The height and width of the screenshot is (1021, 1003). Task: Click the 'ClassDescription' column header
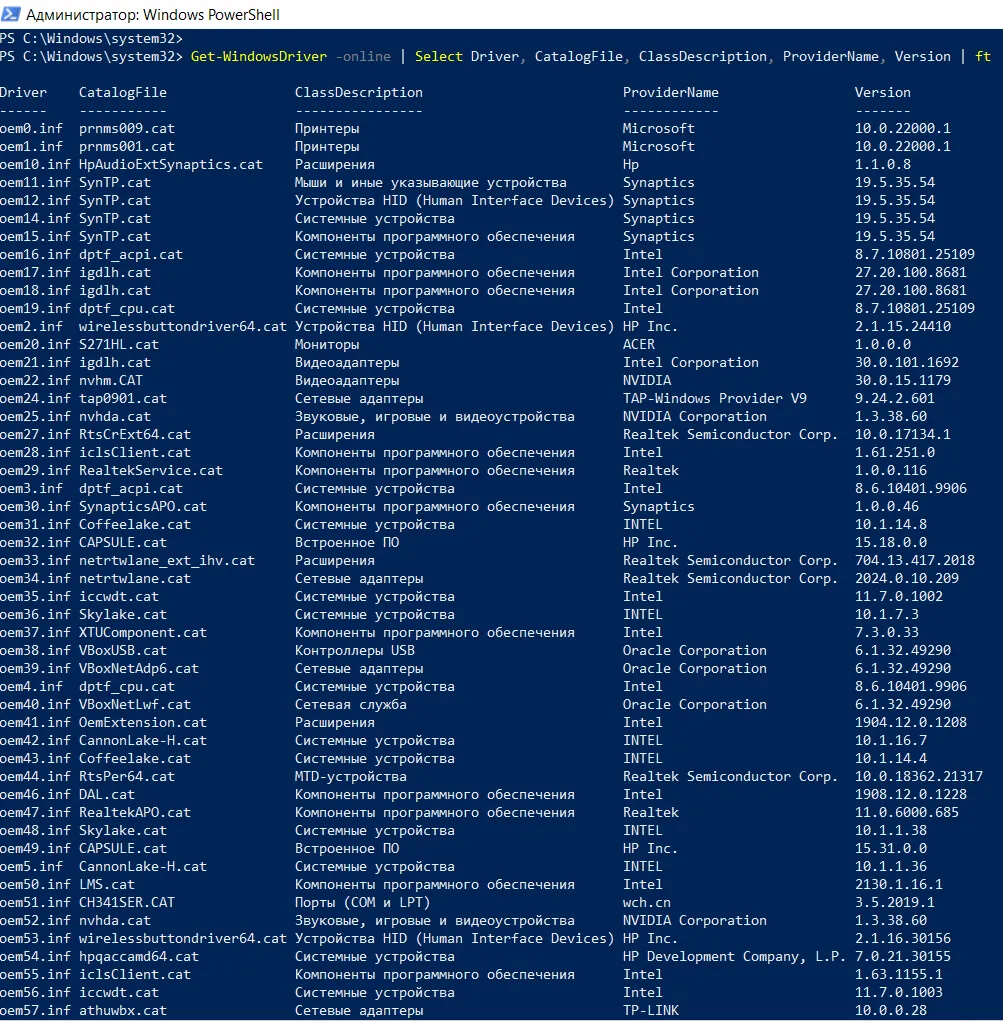point(358,92)
